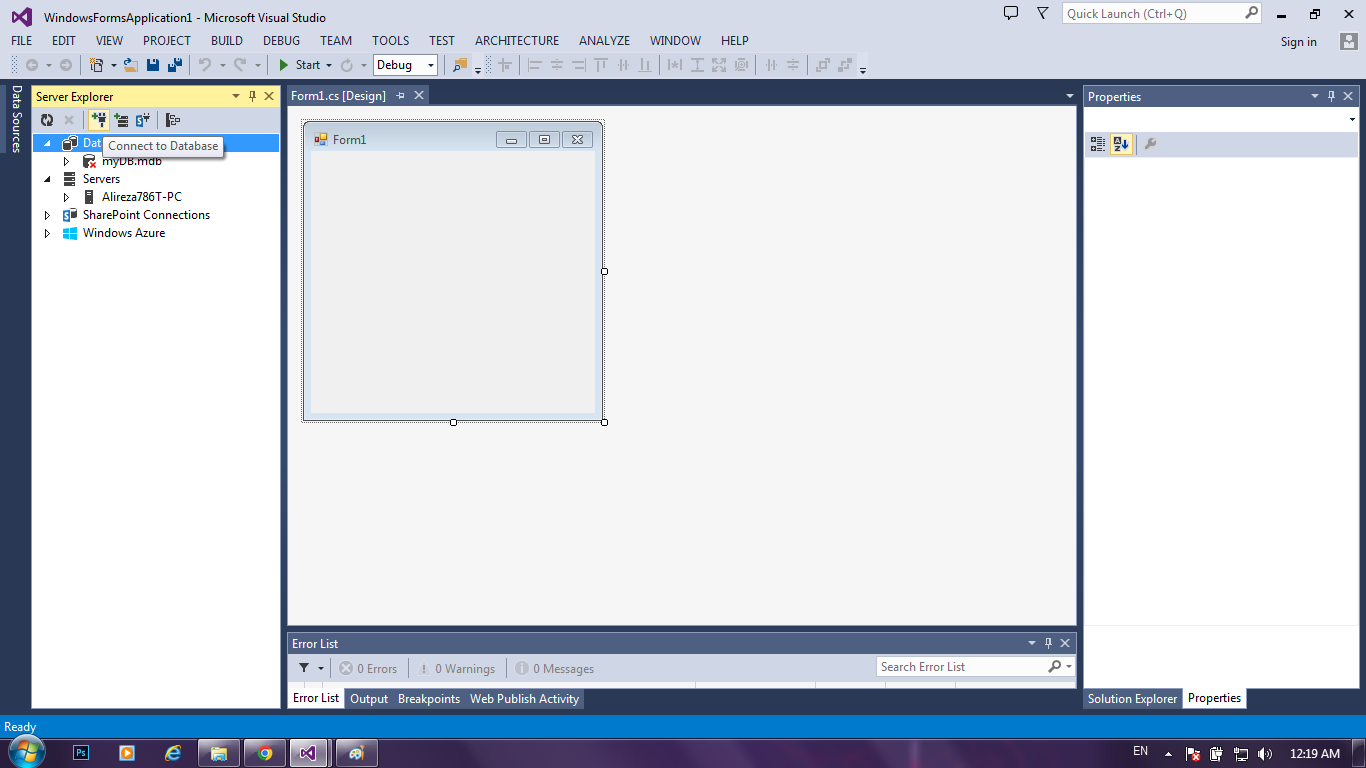1366x768 pixels.
Task: Switch to the Solution Explorer tab
Action: (1132, 699)
